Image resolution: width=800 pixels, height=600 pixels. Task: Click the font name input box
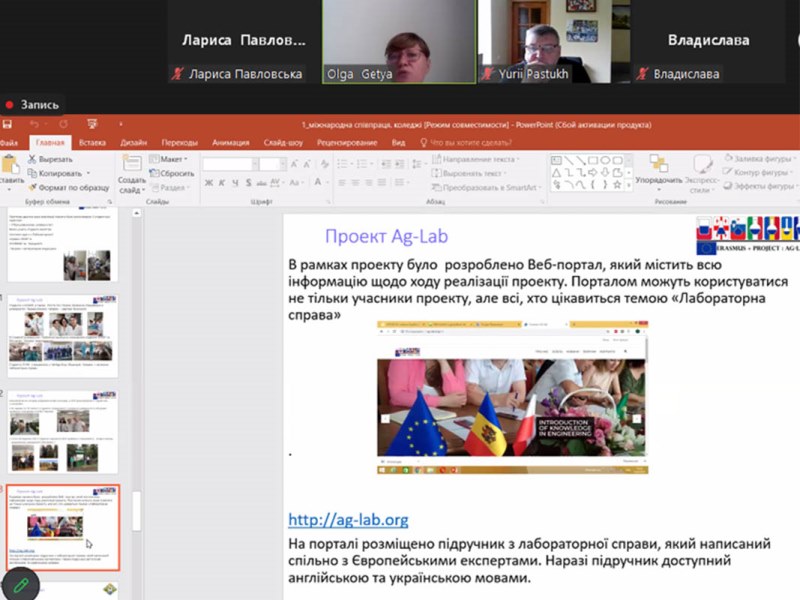(x=229, y=164)
